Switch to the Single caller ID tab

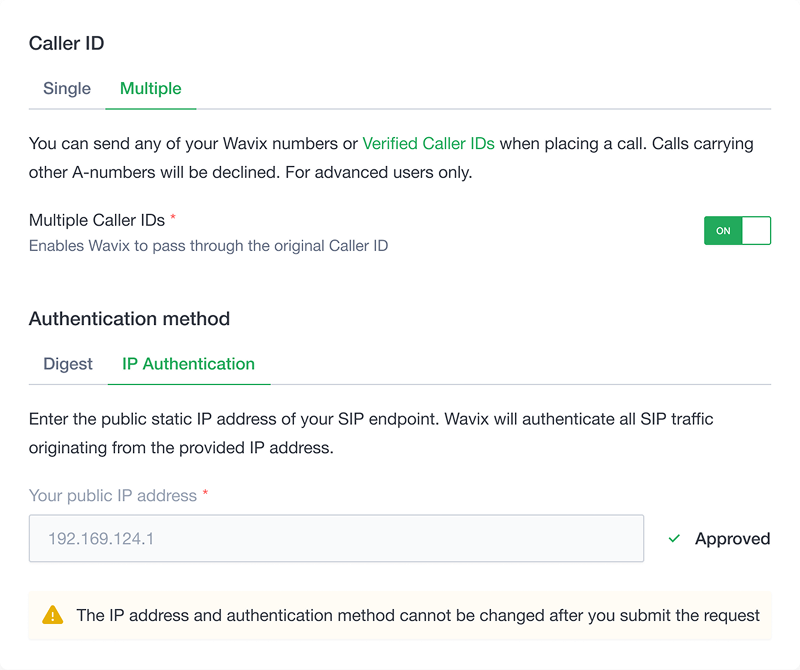(67, 89)
